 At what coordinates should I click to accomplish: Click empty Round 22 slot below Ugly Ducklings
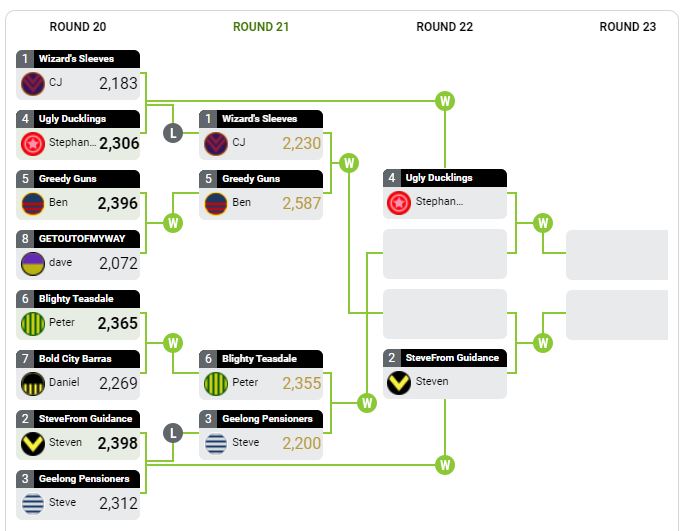pyautogui.click(x=445, y=253)
